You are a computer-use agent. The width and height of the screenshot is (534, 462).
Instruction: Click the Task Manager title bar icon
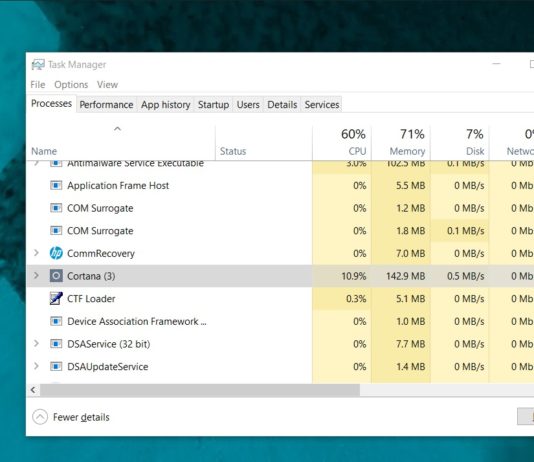pyautogui.click(x=38, y=64)
